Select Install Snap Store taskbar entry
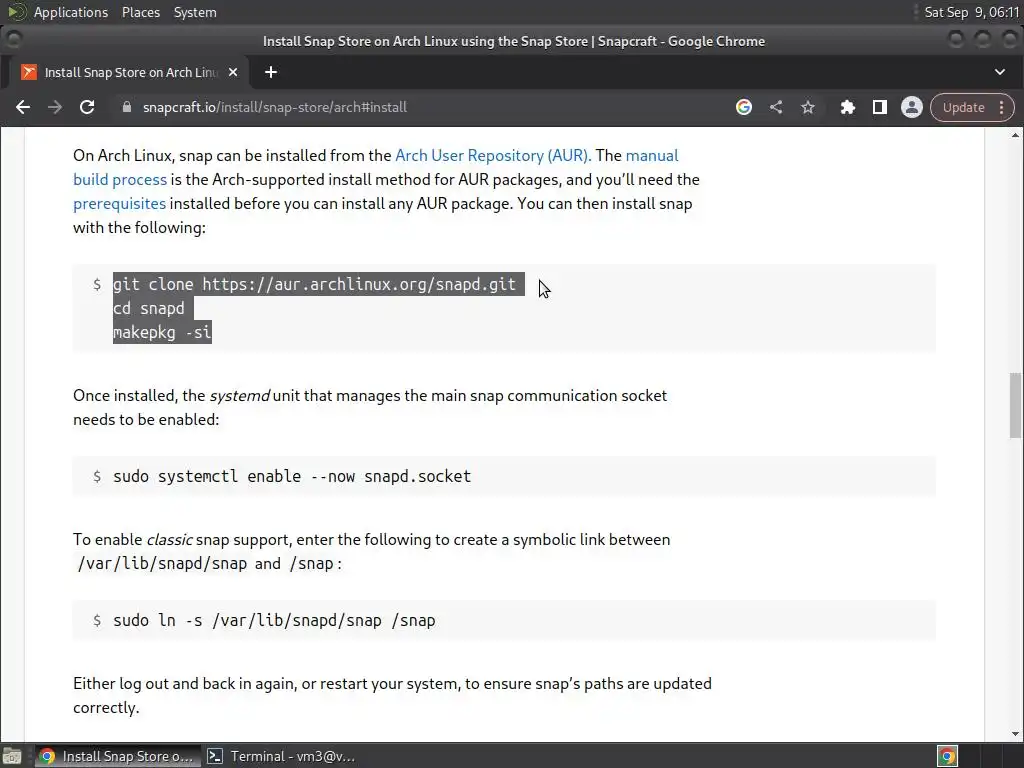1024x768 pixels. (x=117, y=756)
